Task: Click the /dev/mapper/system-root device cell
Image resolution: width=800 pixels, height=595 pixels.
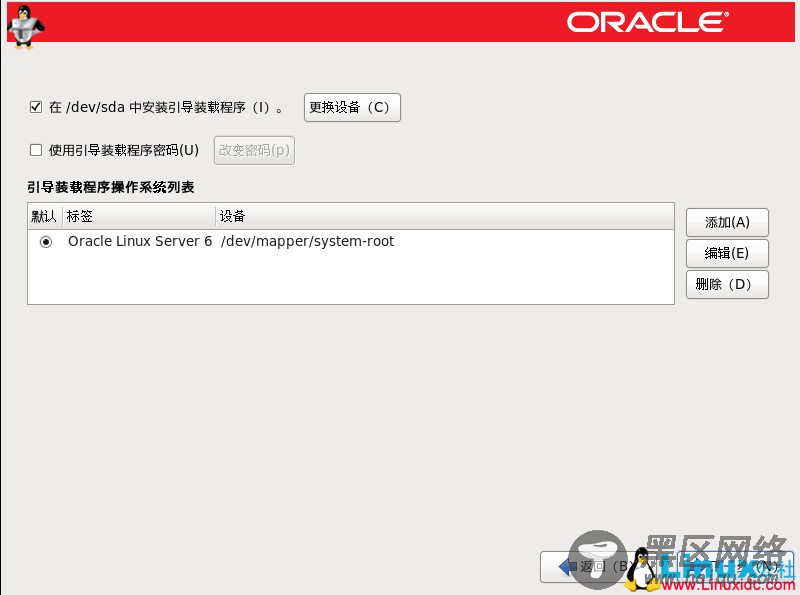Action: pos(307,241)
